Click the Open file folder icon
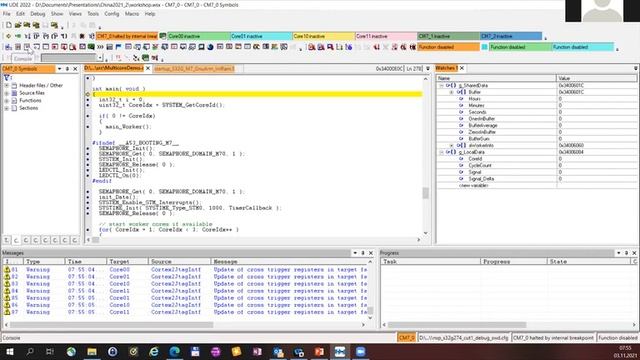The height and width of the screenshot is (360, 640). pos(18,25)
